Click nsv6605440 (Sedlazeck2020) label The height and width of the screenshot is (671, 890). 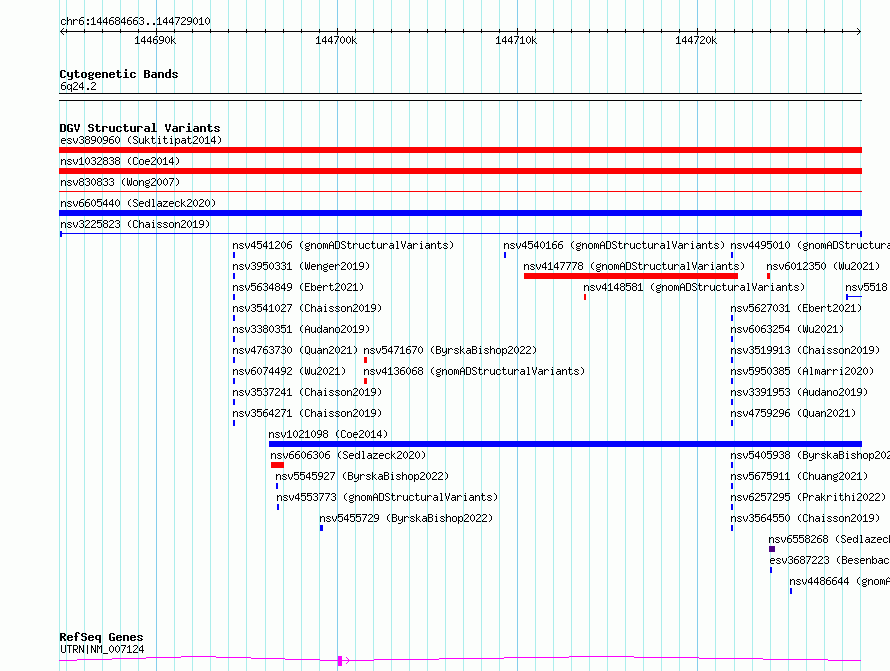(x=138, y=203)
